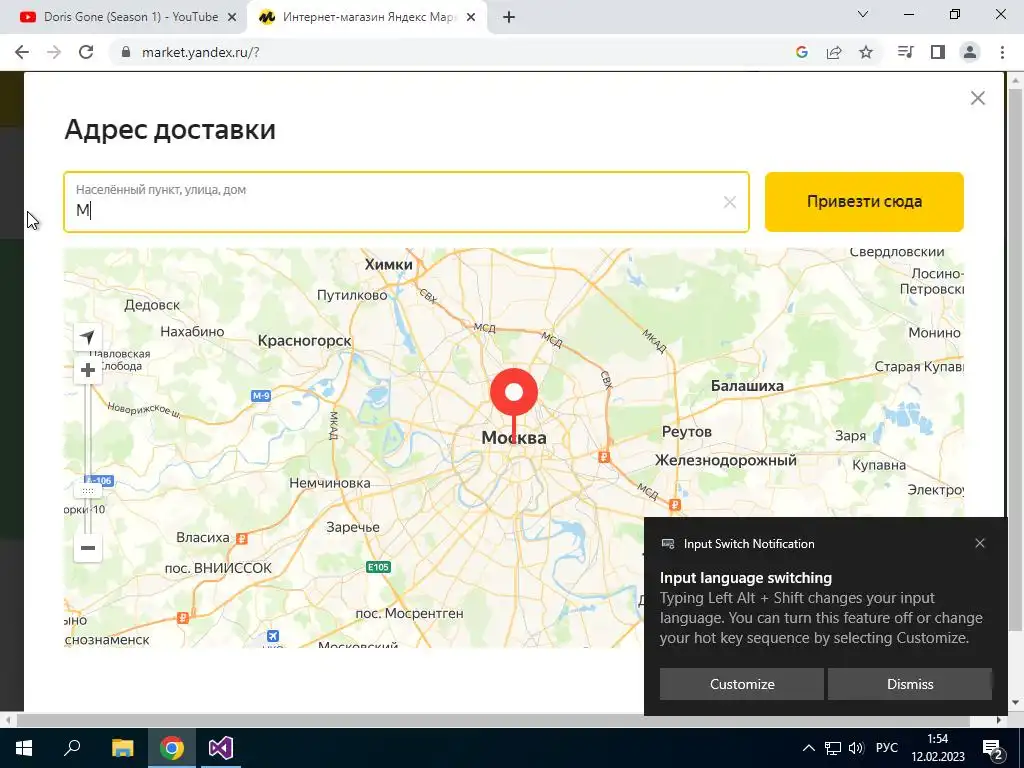Click the map zoom slider handle
The height and width of the screenshot is (768, 1024).
pyautogui.click(x=88, y=490)
